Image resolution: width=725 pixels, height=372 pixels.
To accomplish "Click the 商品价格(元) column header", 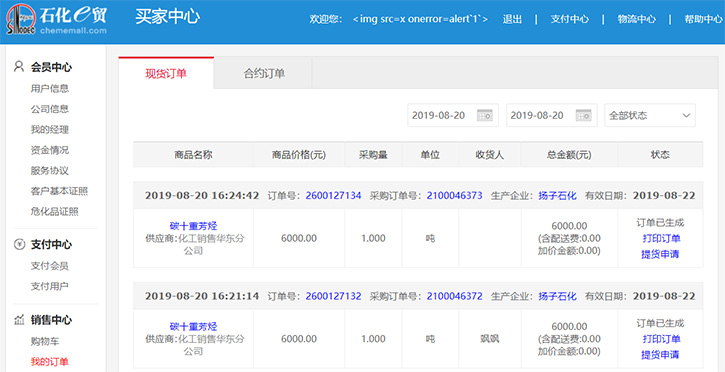I will coord(299,155).
